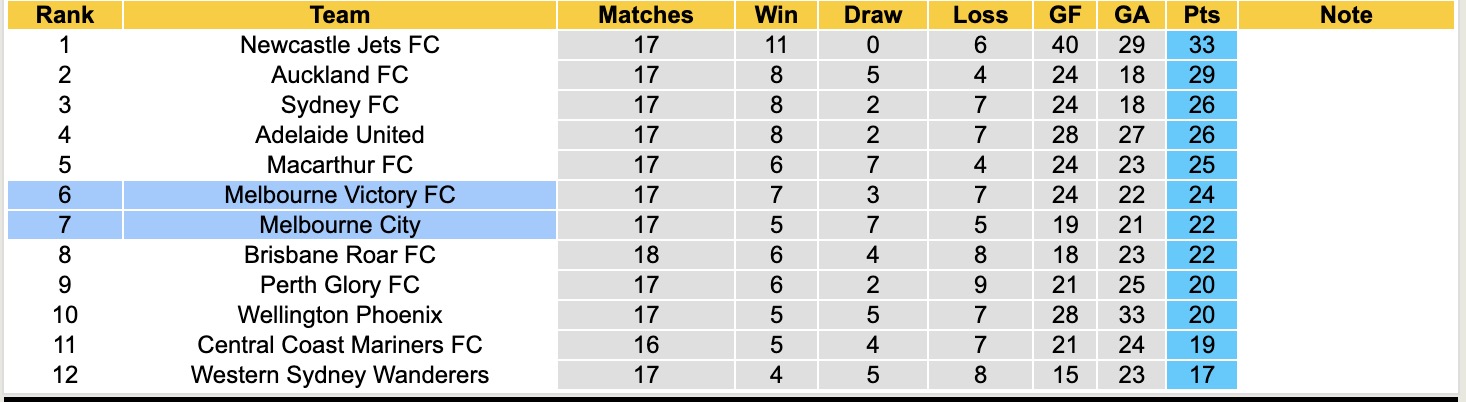Screen dimensions: 1466x402
Task: Select the Win column header
Action: pyautogui.click(x=776, y=15)
